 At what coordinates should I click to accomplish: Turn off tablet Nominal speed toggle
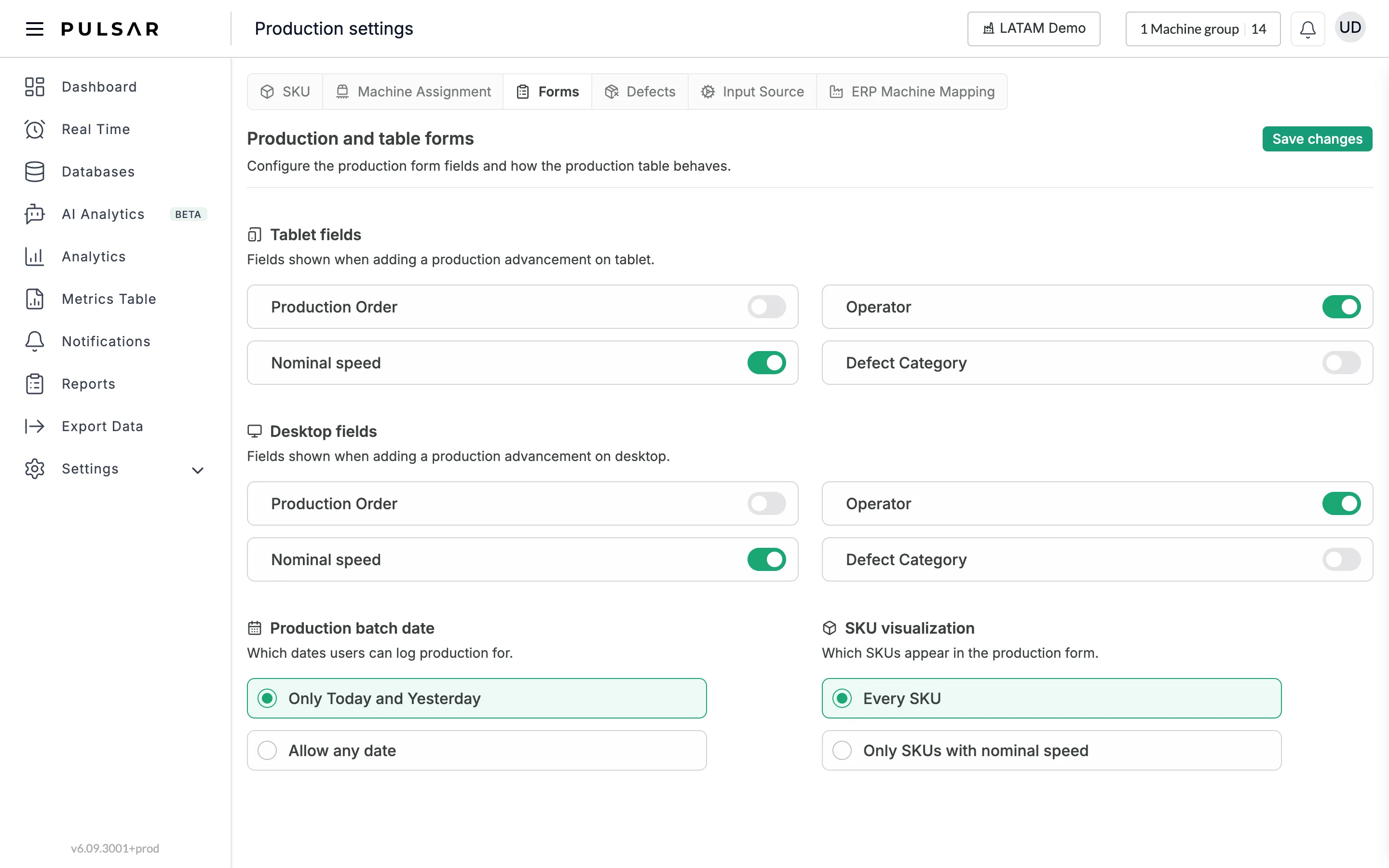pyautogui.click(x=766, y=363)
